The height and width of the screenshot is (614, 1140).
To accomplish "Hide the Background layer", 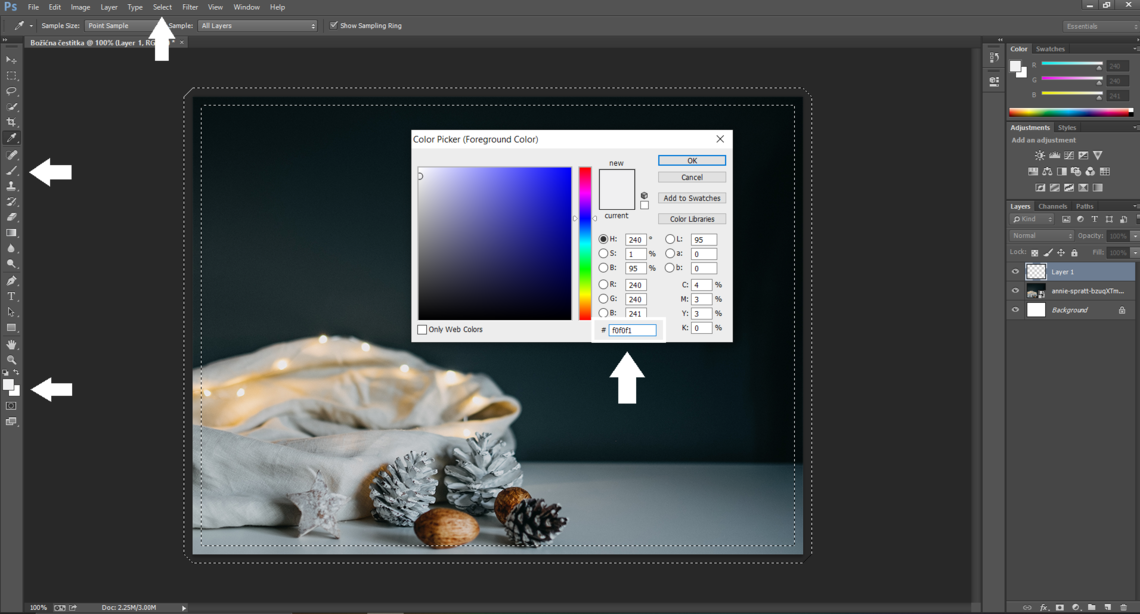I will pos(1015,310).
